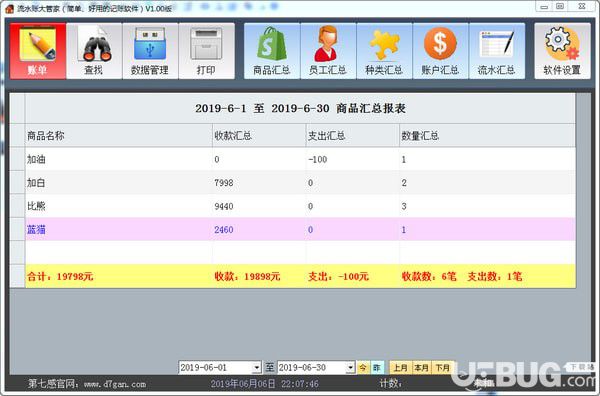600x396 pixels.
Task: Open the 账单 pencil notebook icon
Action: click(38, 51)
